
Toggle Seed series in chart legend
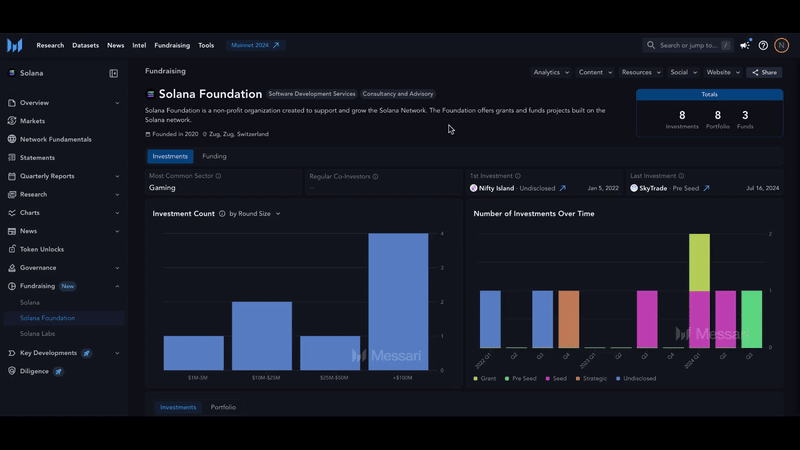coord(556,379)
